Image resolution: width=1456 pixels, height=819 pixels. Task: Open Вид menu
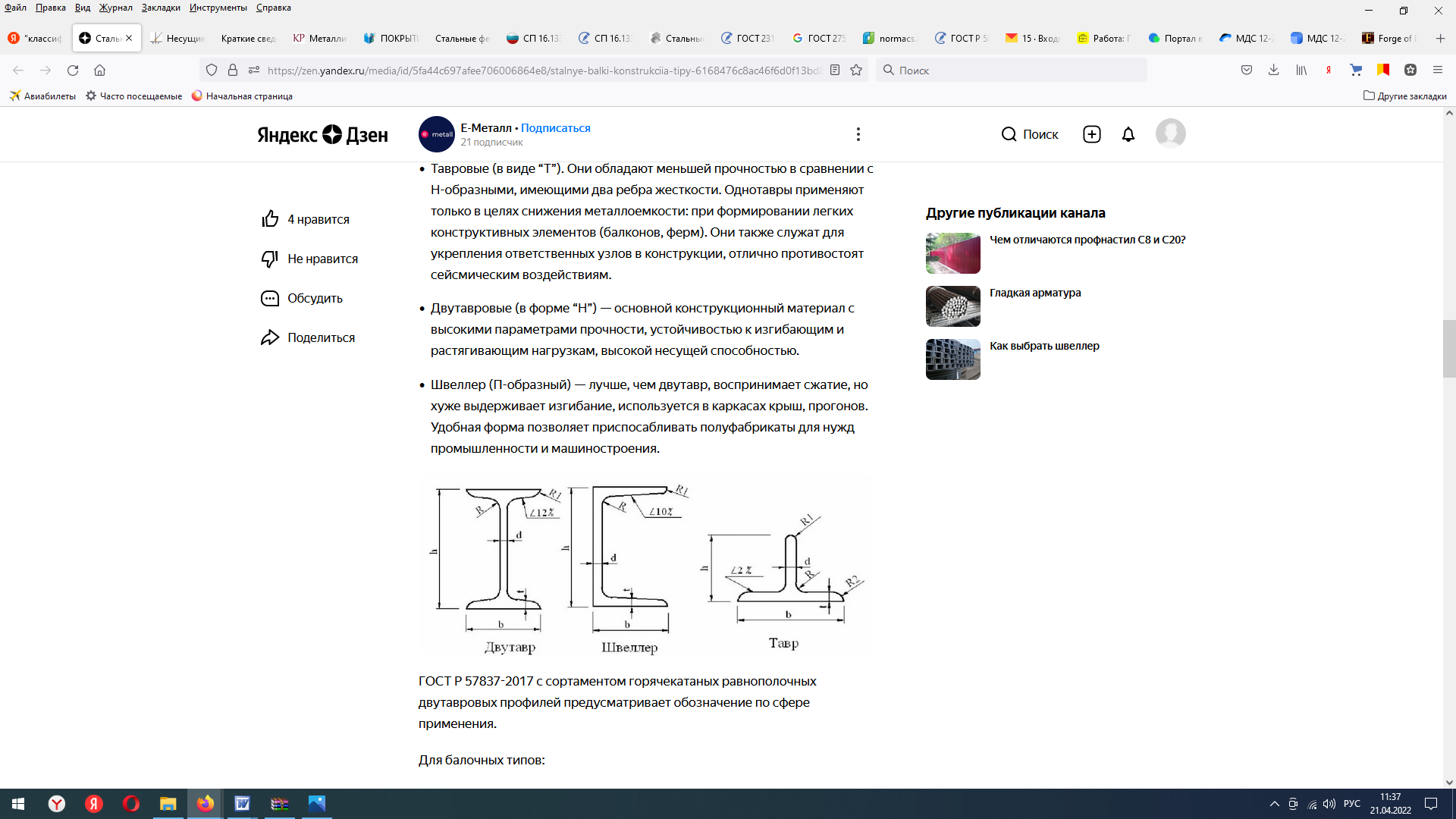pos(83,8)
